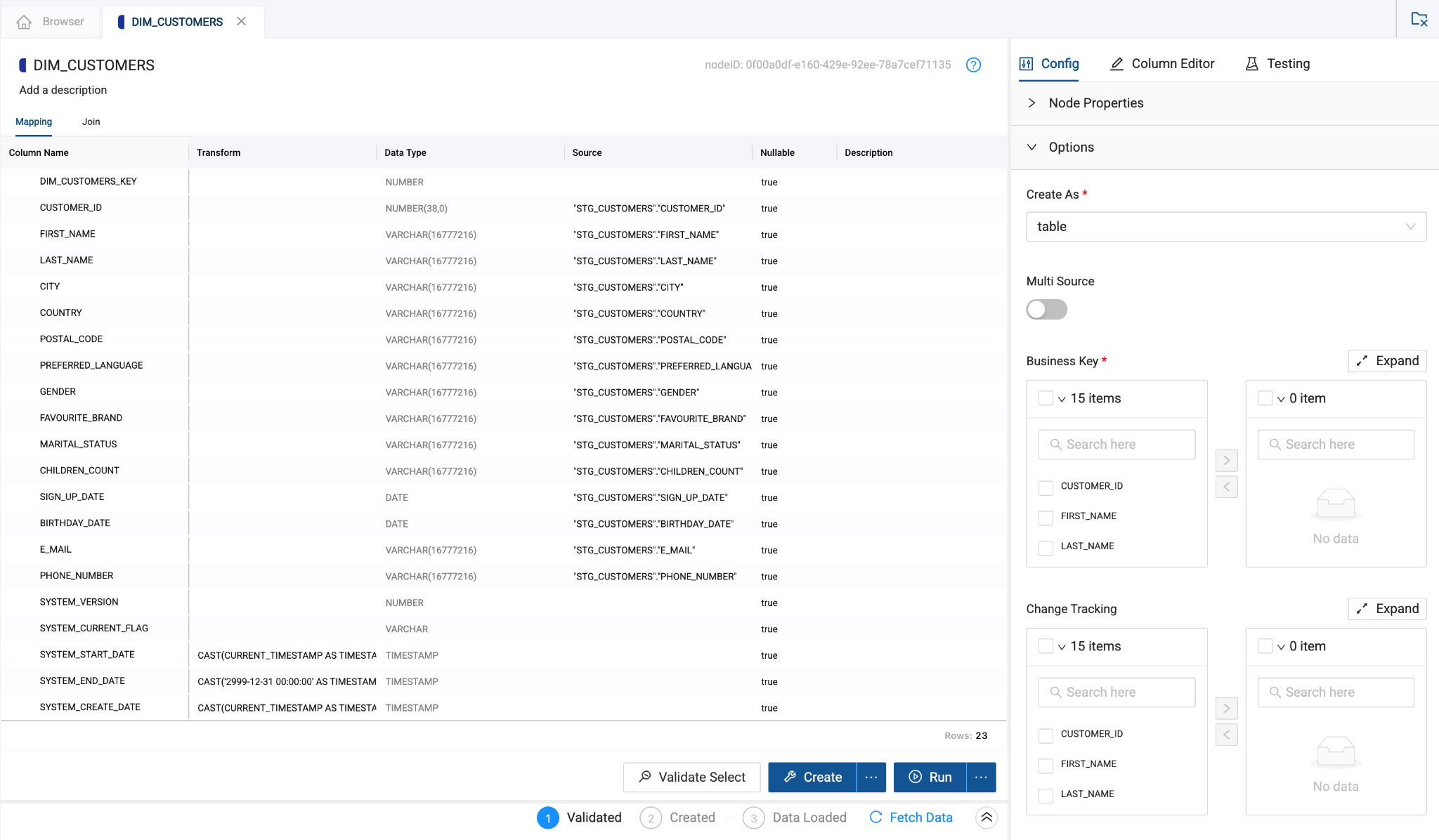
Task: Check FIRST_NAME in Business Key list
Action: tap(1046, 517)
